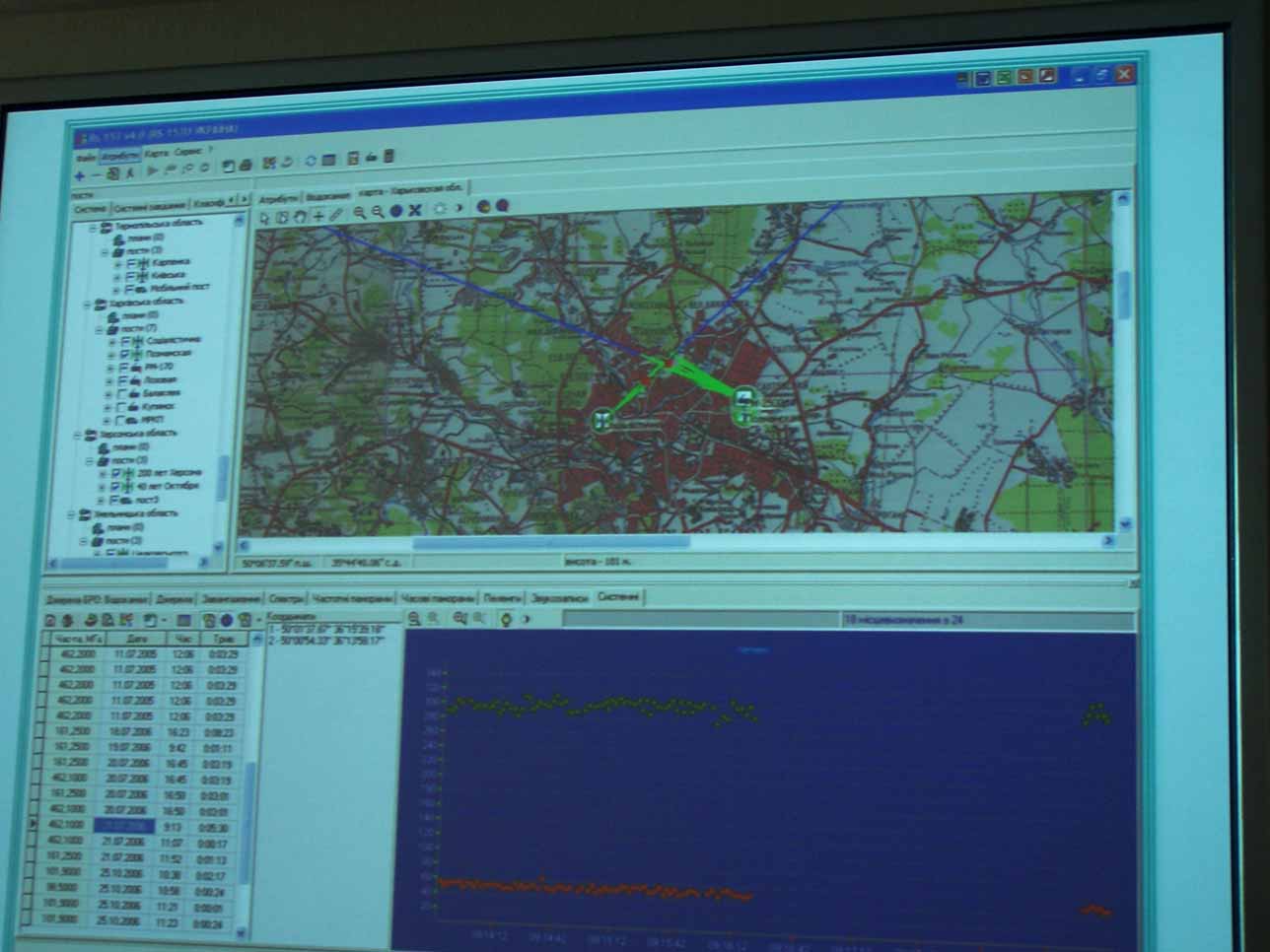Click the sun/brightness icon on map toolbar
The image size is (1270, 952).
tap(440, 208)
